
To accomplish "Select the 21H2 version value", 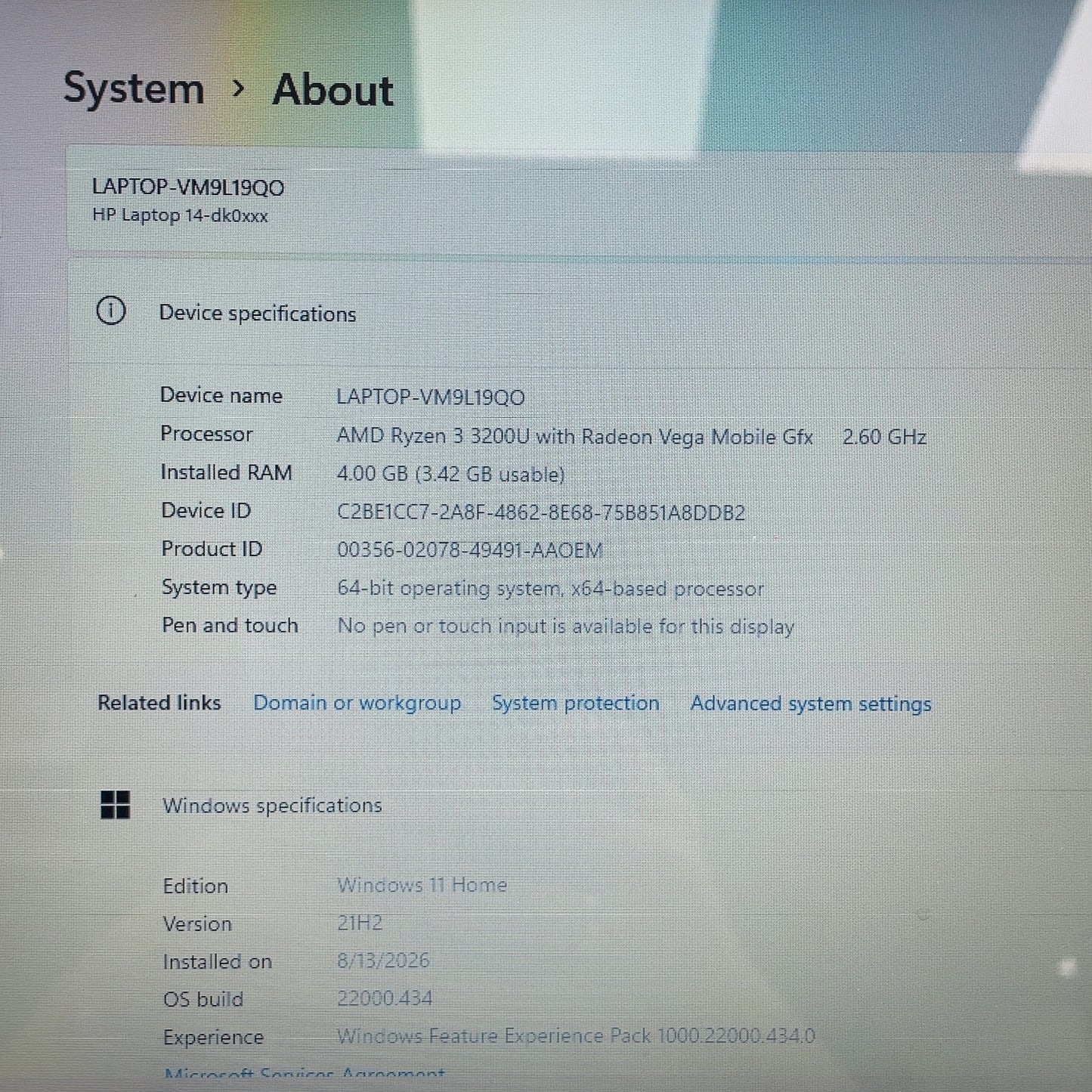I will [x=360, y=923].
